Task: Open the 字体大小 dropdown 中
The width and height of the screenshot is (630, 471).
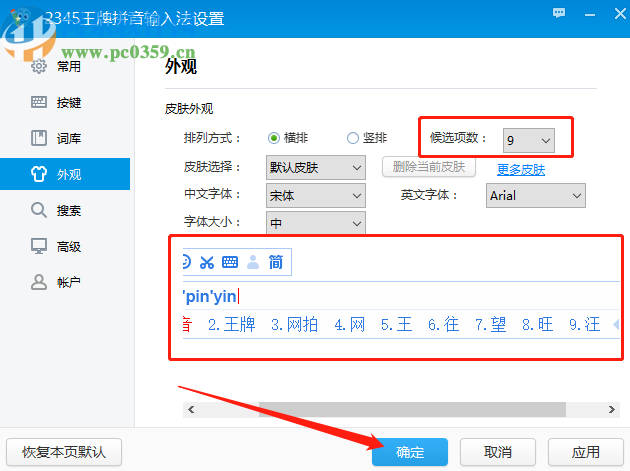Action: tap(316, 223)
